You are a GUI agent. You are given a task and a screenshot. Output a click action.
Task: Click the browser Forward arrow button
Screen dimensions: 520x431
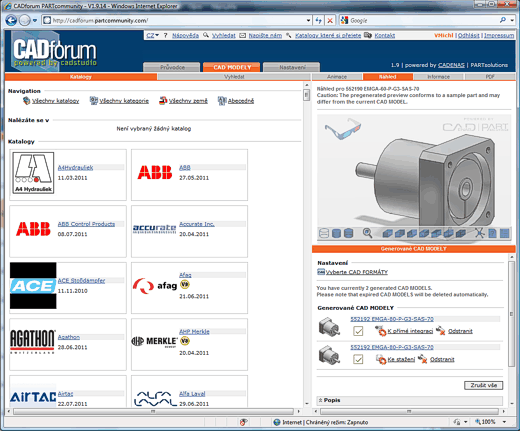pyautogui.click(x=24, y=21)
